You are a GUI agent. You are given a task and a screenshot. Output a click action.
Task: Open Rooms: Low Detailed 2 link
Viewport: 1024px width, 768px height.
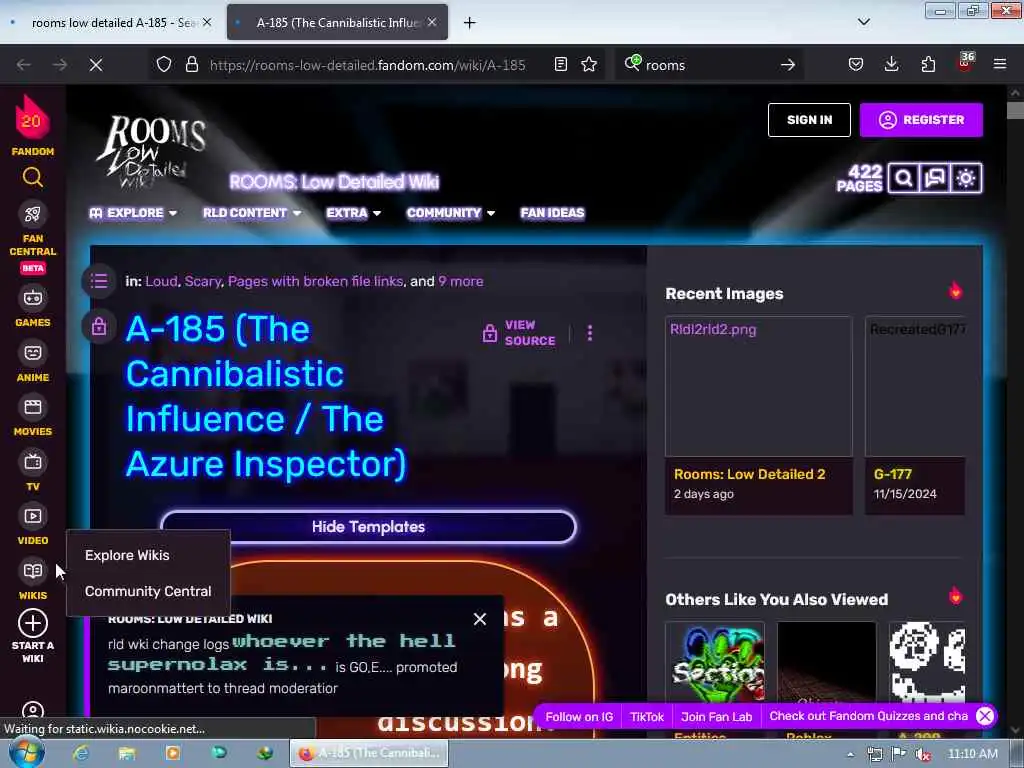coord(750,474)
